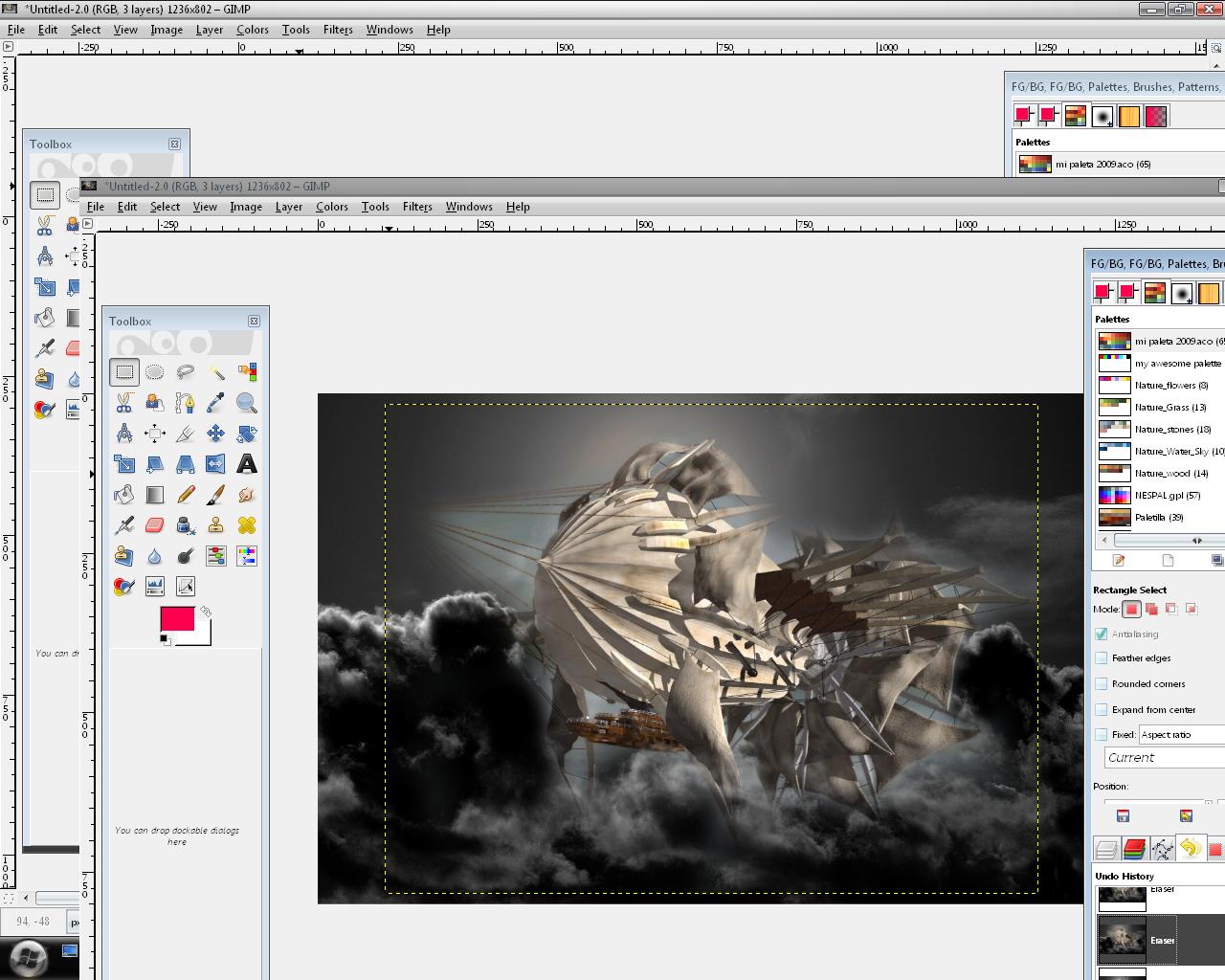Select the Measure compass tool in the front toolbox
The width and height of the screenshot is (1225, 980).
tap(123, 434)
